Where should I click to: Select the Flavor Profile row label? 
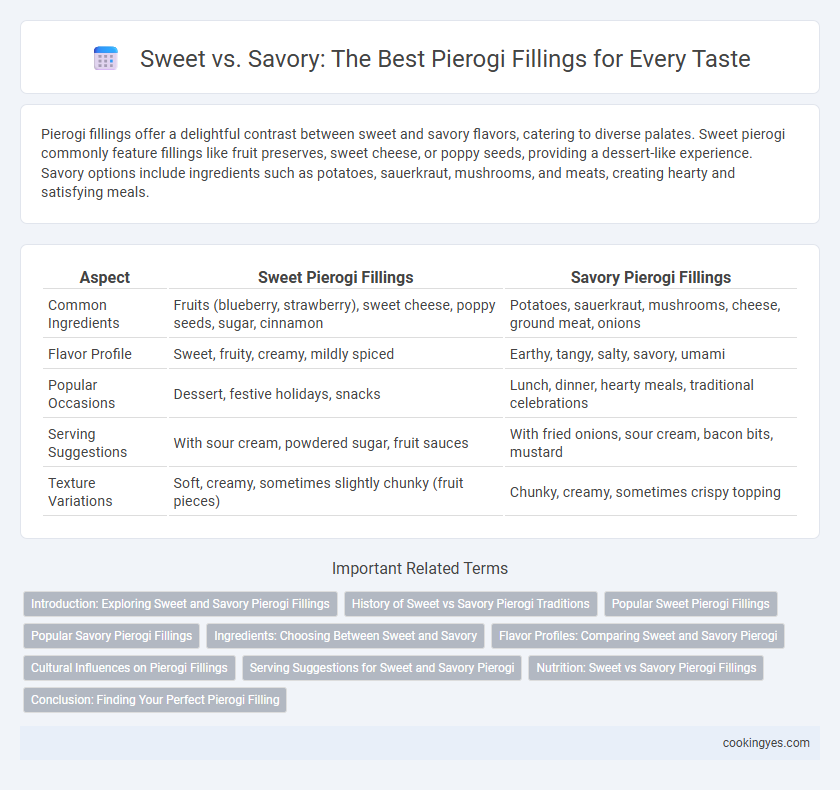tap(90, 354)
